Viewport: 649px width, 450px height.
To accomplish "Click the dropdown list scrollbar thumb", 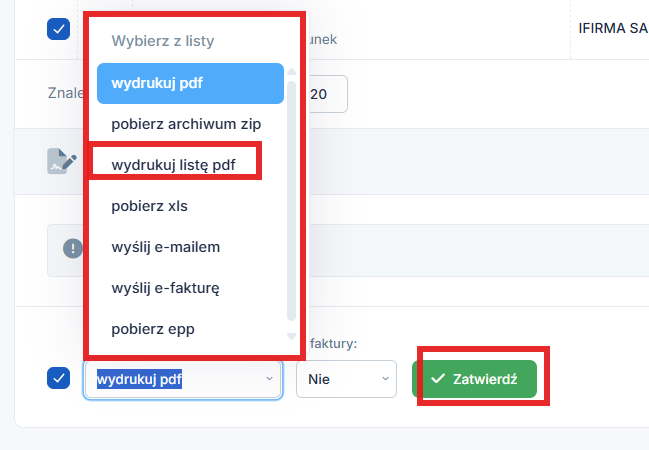I will (x=292, y=200).
